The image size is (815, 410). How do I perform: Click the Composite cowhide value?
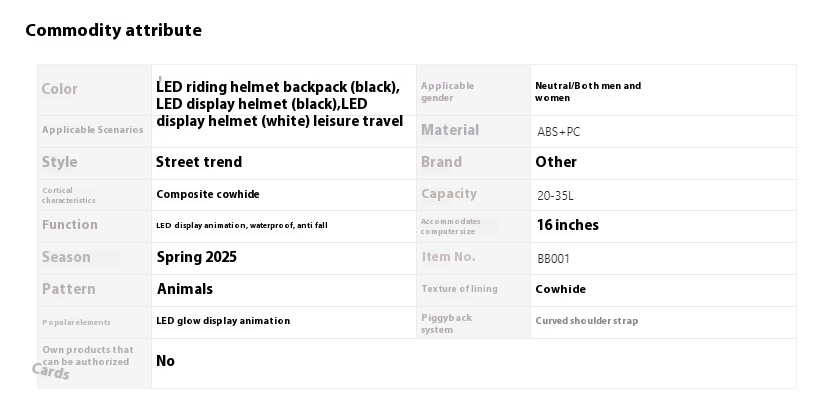point(208,194)
